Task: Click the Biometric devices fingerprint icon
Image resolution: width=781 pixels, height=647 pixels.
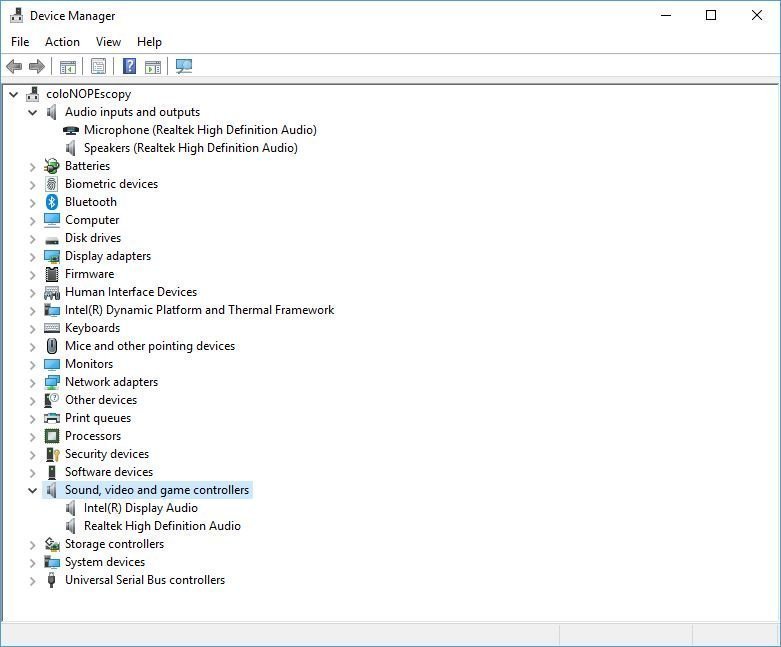Action: click(x=51, y=184)
